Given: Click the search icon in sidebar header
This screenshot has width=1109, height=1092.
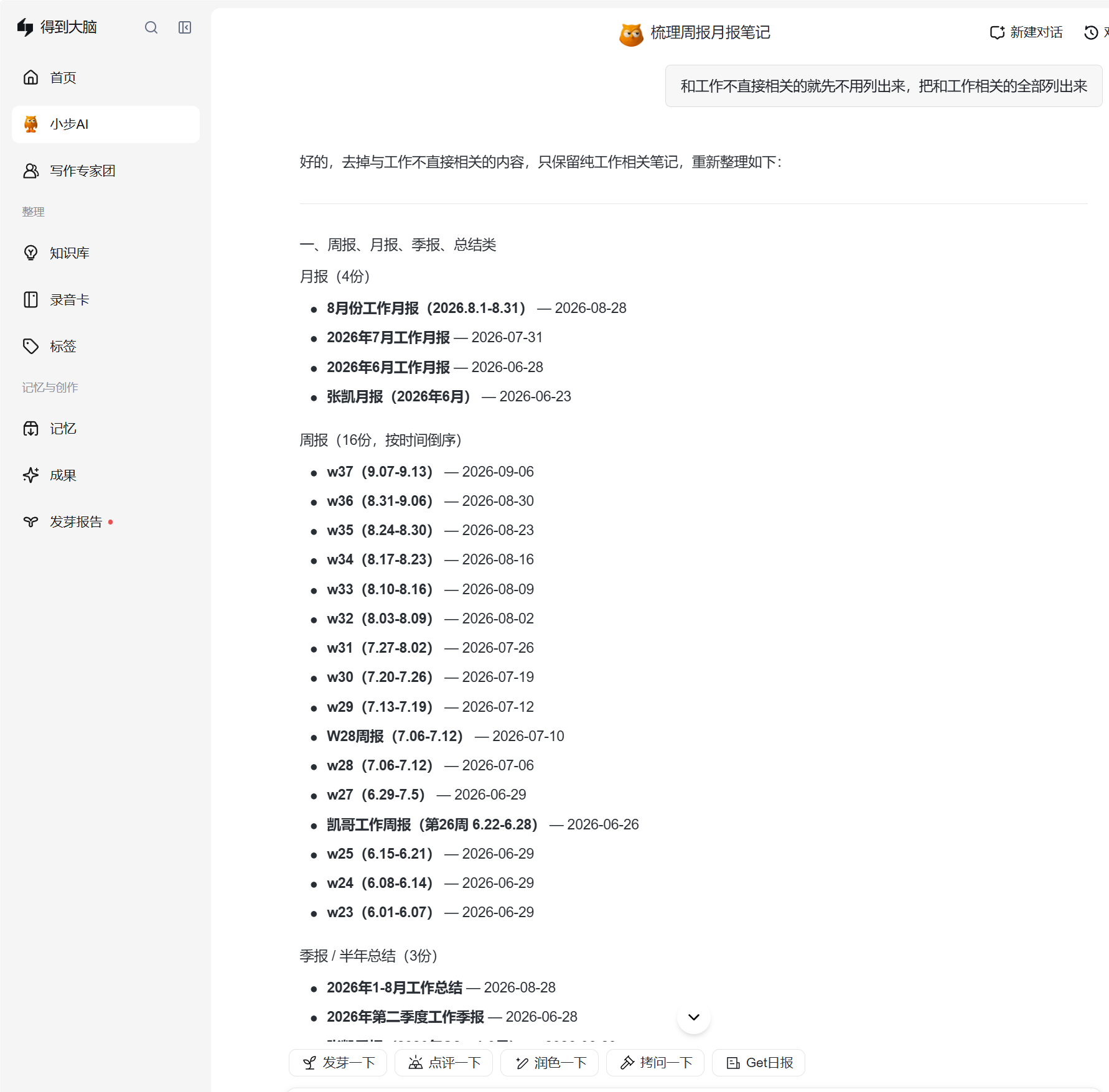Looking at the screenshot, I should click(151, 27).
